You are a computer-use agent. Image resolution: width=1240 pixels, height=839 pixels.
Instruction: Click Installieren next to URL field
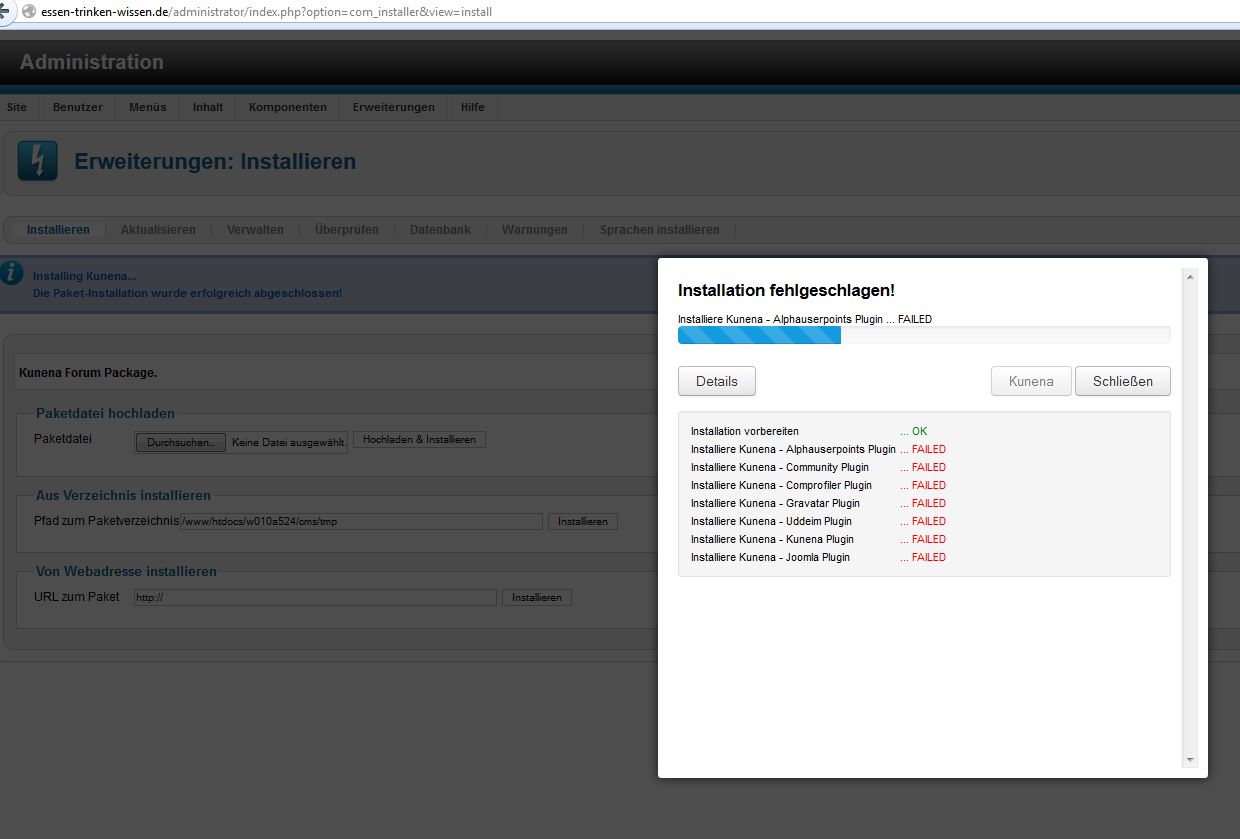537,598
